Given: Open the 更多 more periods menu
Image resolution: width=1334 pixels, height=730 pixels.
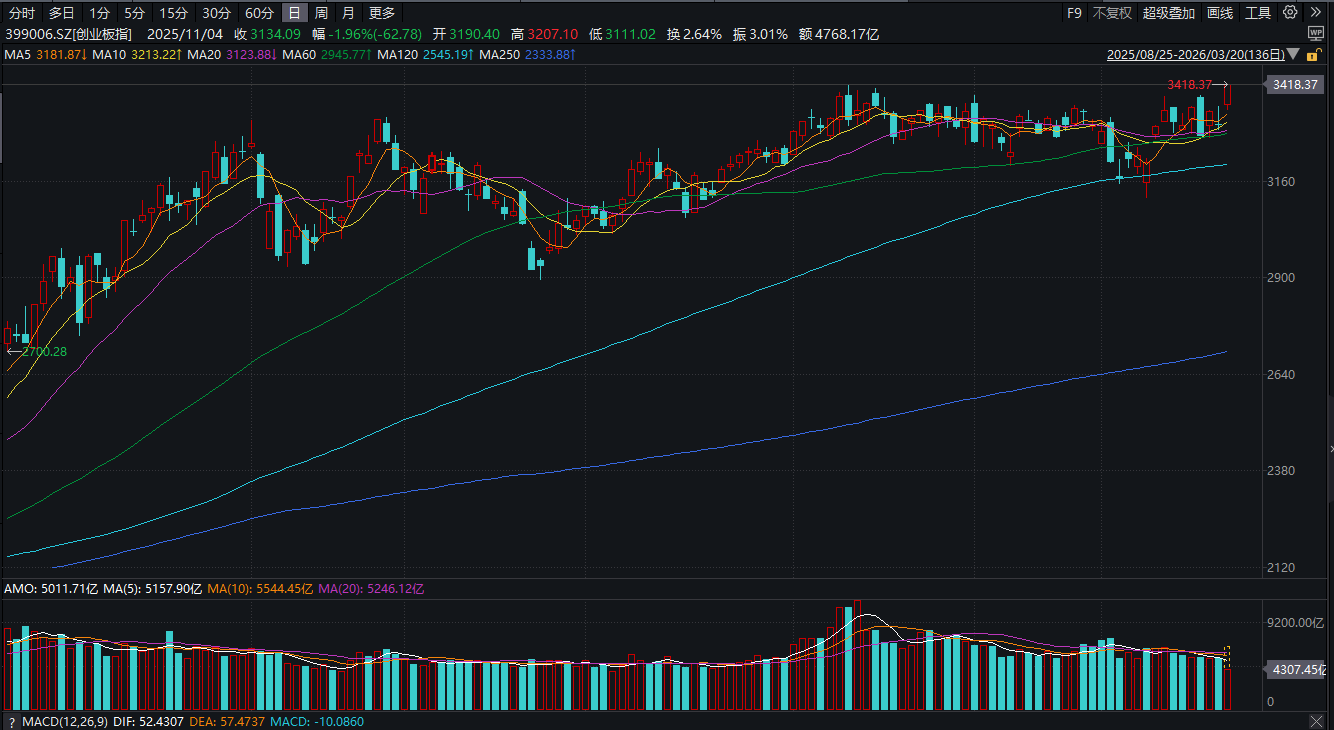Looking at the screenshot, I should [x=381, y=13].
